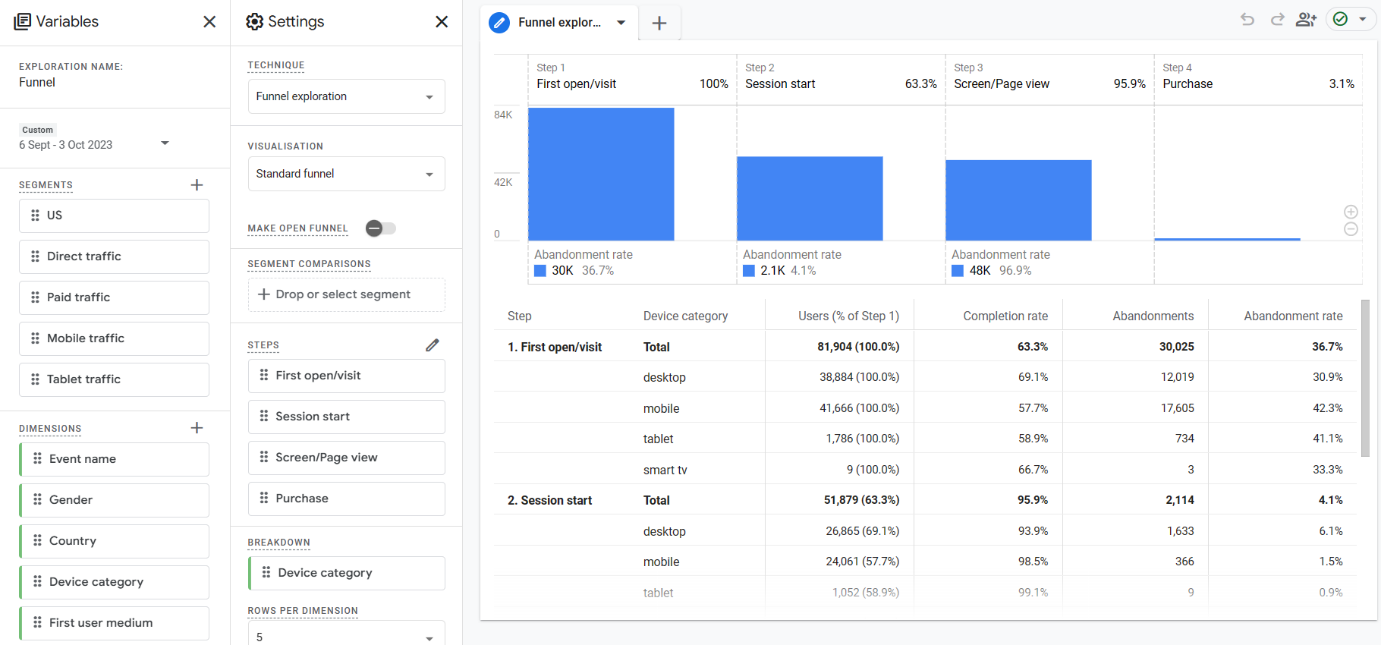Click the Settings gear icon
Viewport: 1381px width, 645px height.
[254, 22]
